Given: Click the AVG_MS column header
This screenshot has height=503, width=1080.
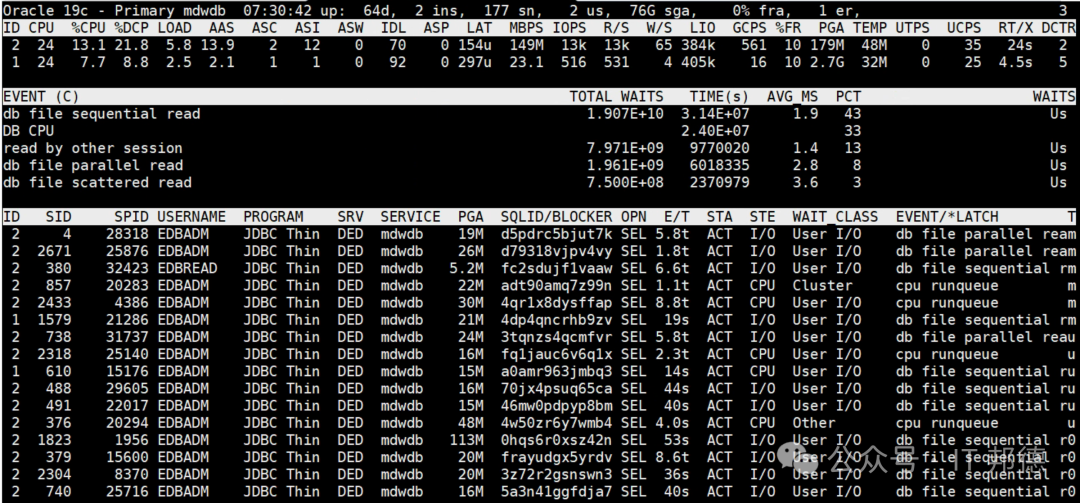Looking at the screenshot, I should coord(793,96).
